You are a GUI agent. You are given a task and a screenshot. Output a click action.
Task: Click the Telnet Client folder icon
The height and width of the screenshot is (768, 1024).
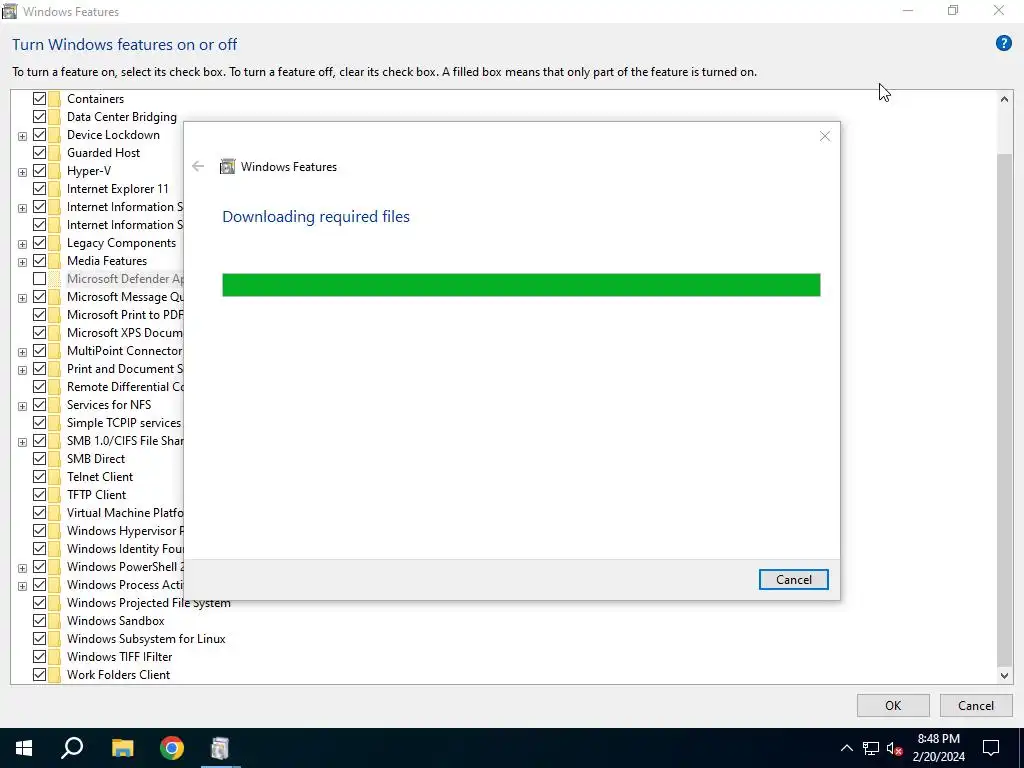click(x=54, y=477)
